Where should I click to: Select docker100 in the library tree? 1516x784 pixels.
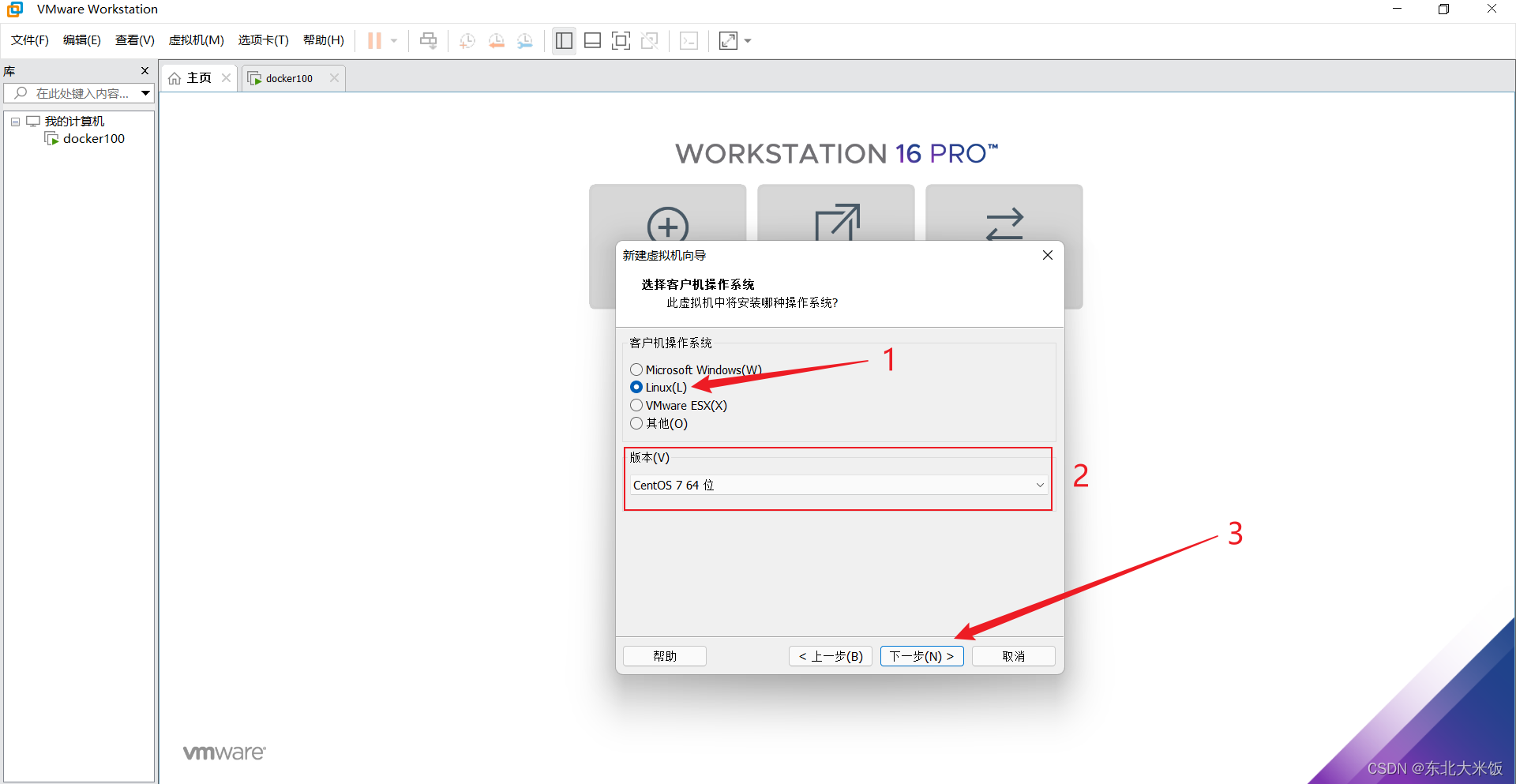pyautogui.click(x=94, y=139)
